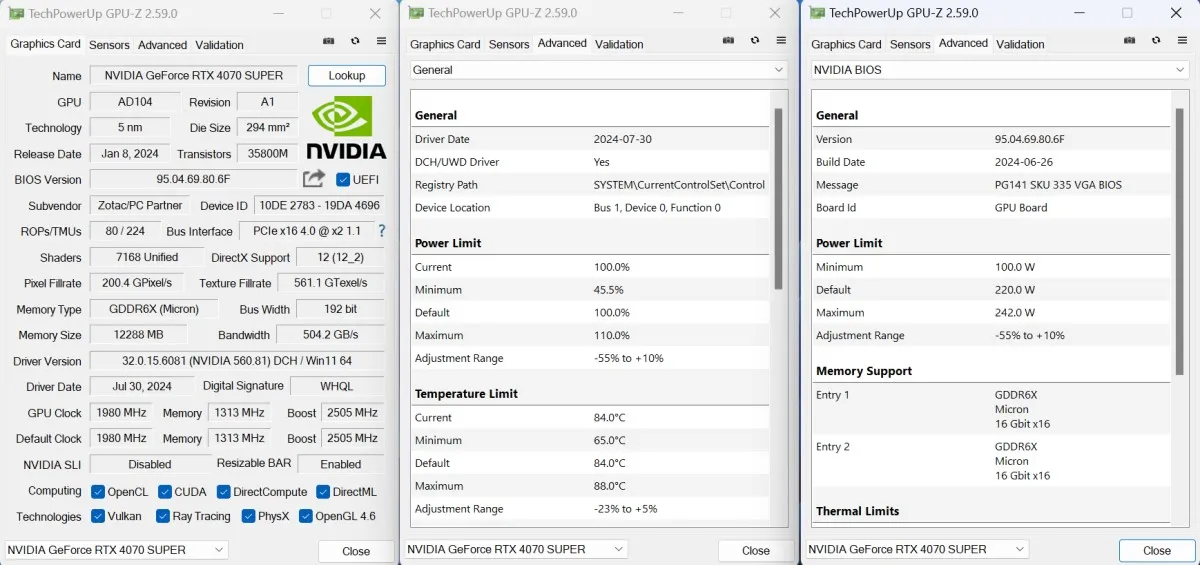Click the Memory Type GDDR6X (Micron) field
Image resolution: width=1200 pixels, height=565 pixels.
tap(153, 309)
